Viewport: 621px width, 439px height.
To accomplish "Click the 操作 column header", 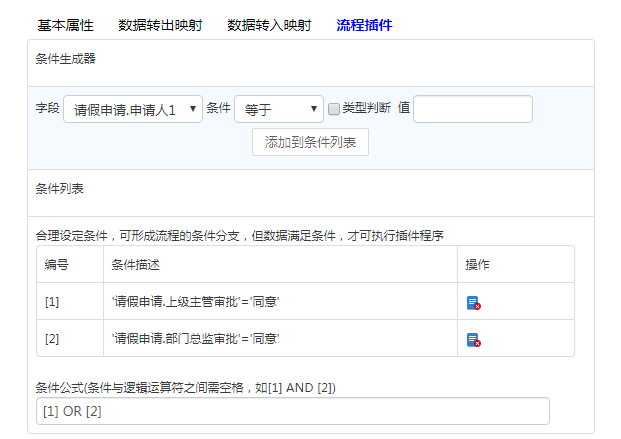I will click(477, 265).
